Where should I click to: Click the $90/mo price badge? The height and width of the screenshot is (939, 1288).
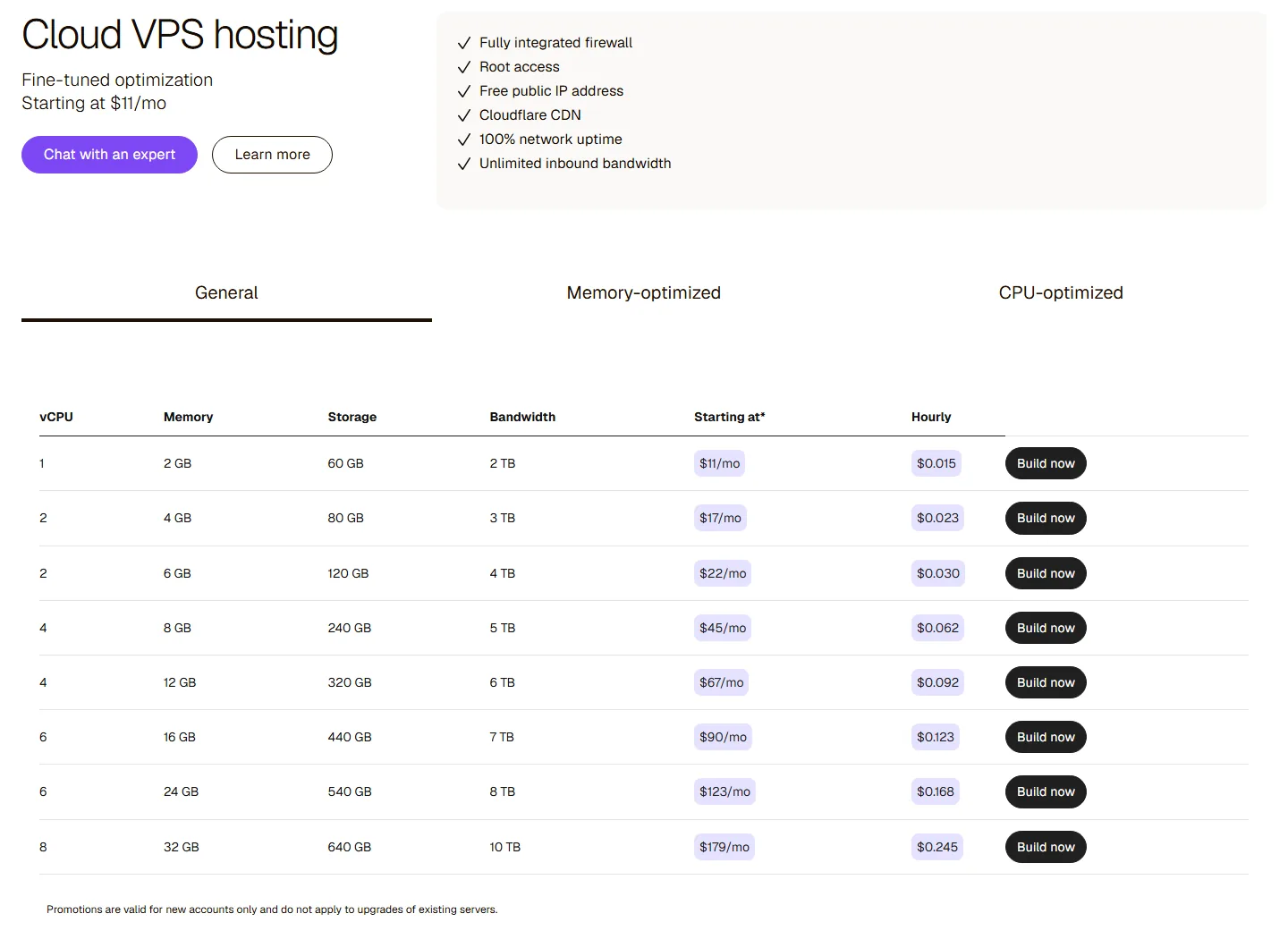(x=723, y=737)
